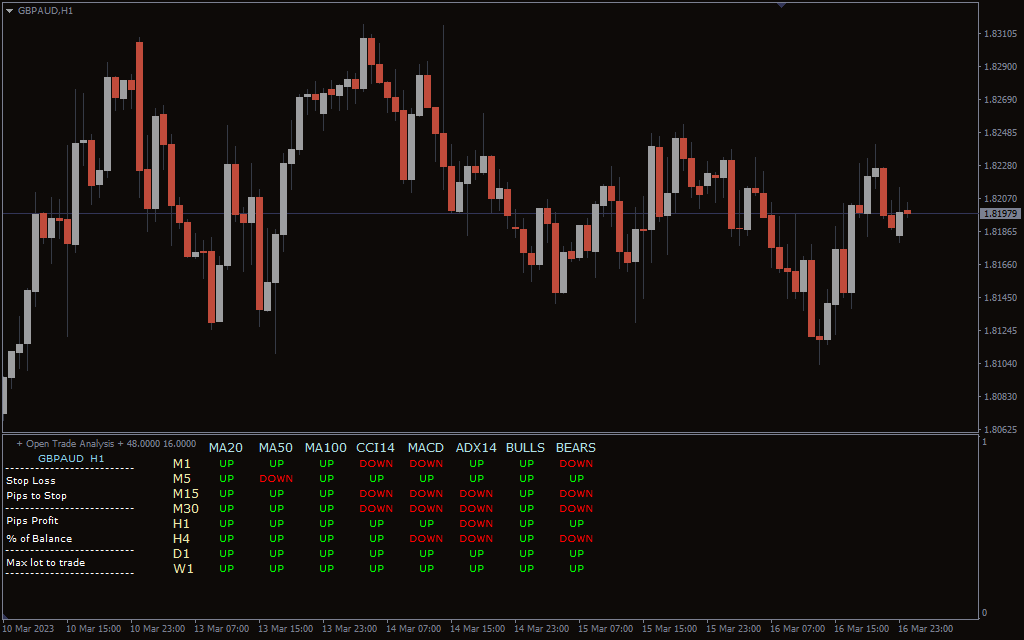The image size is (1024, 640).
Task: Select the Pips Profit label
Action: [33, 521]
